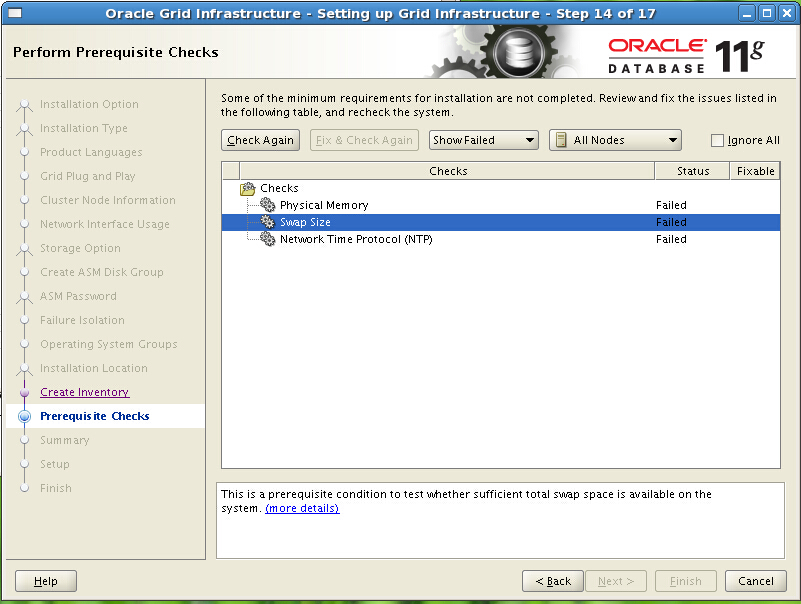This screenshot has height=604, width=801.
Task: Select Storage Option step
Action: (80, 248)
